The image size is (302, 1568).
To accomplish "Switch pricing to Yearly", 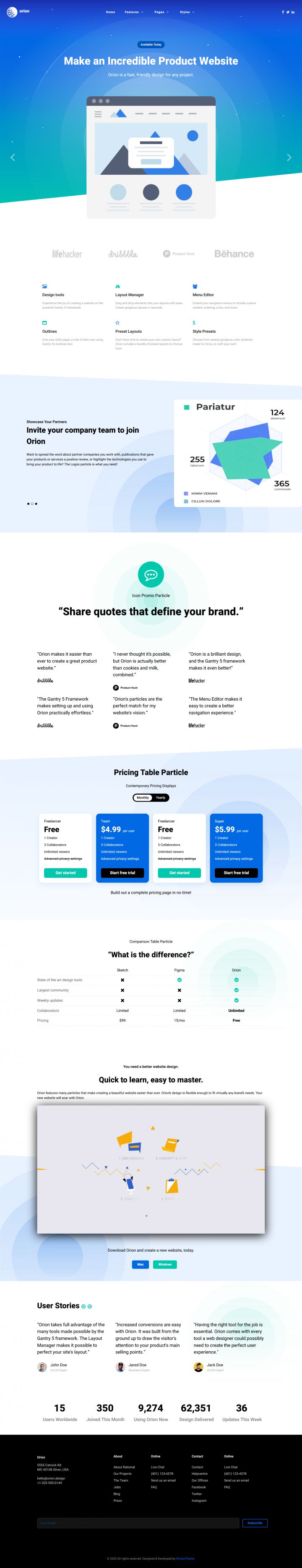I will (160, 797).
